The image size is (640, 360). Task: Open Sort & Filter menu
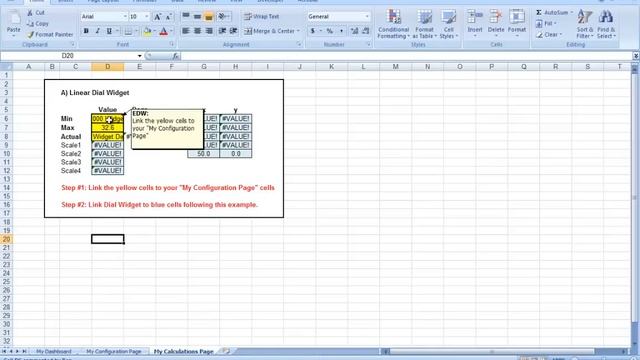click(584, 24)
